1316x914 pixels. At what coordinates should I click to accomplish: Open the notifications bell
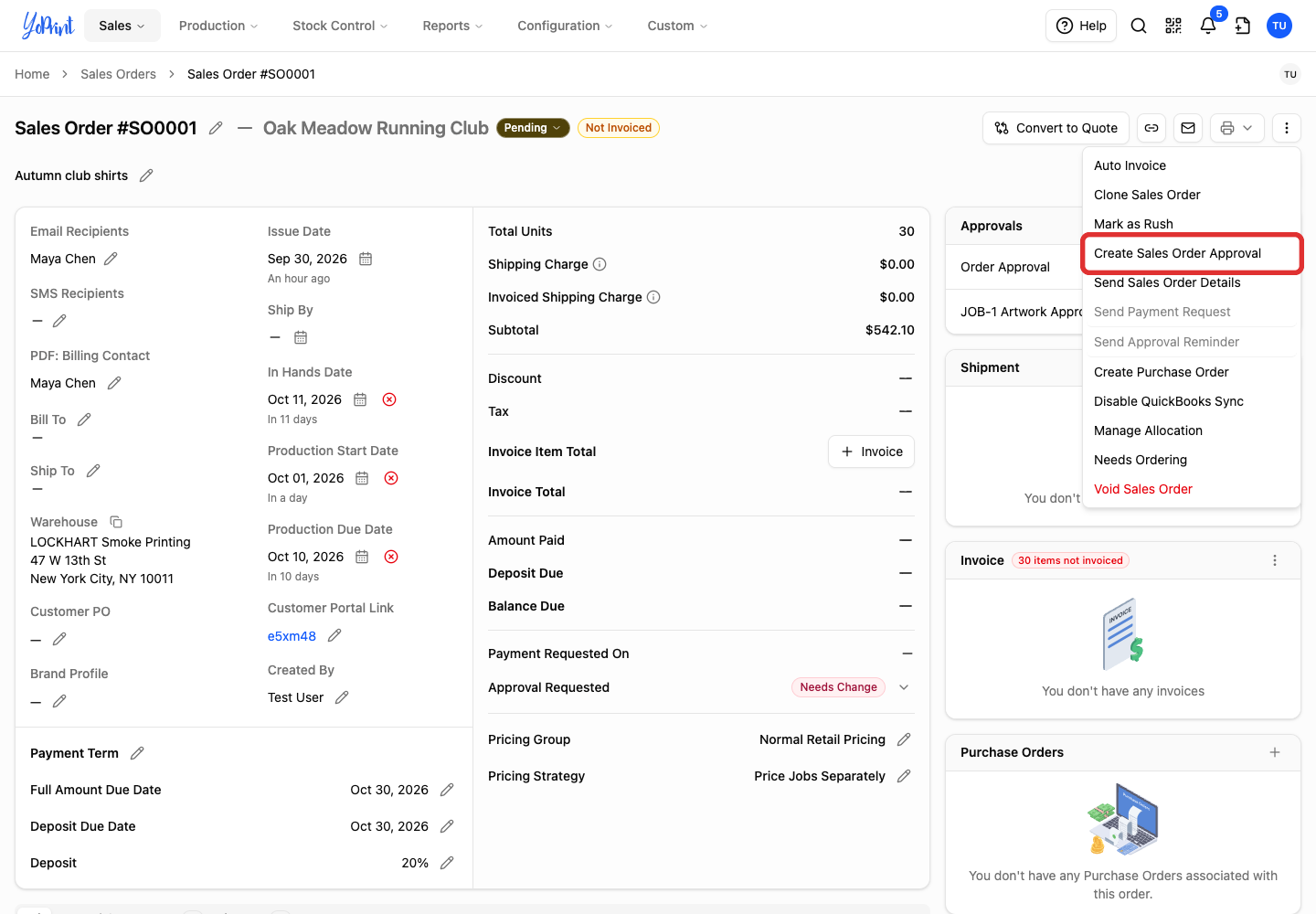(x=1208, y=26)
